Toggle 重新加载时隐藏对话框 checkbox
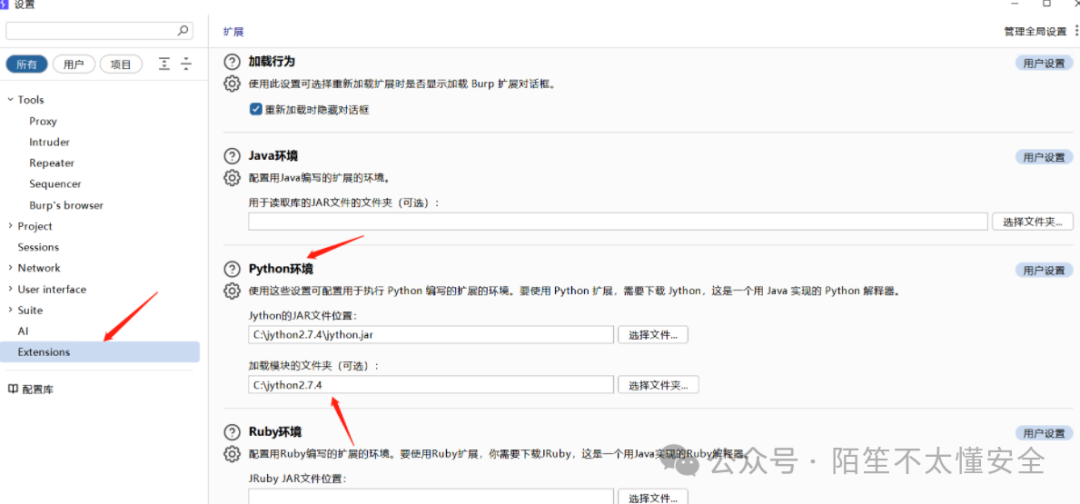Image resolution: width=1080 pixels, height=504 pixels. (256, 109)
